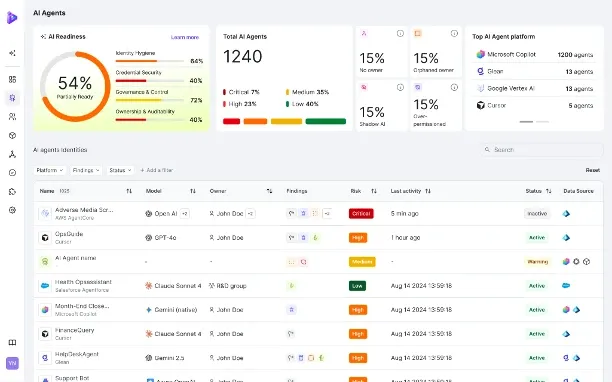This screenshot has height=382, width=612.
Task: Open the users icon in the sidebar
Action: (12, 117)
